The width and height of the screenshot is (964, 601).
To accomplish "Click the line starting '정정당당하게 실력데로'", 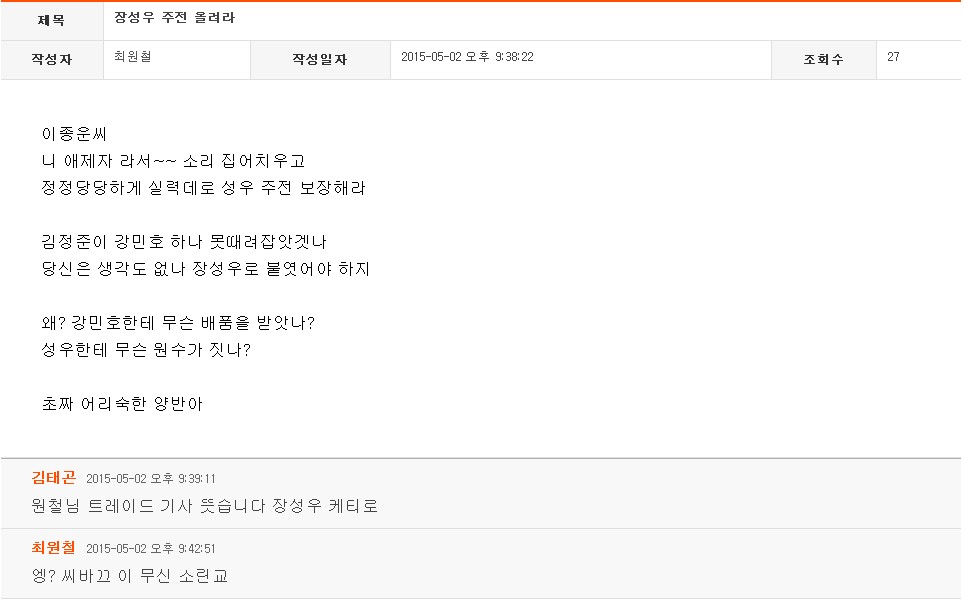I will click(203, 188).
